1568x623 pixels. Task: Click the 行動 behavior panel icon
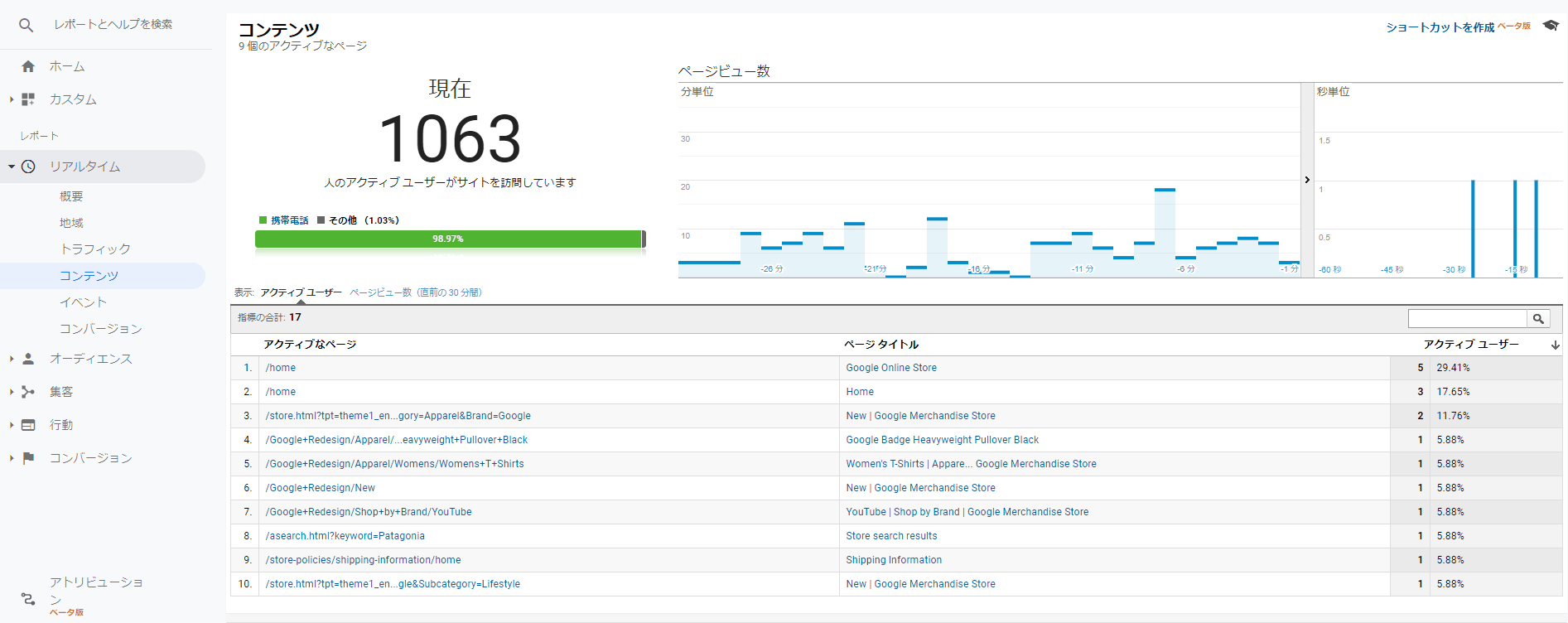(28, 425)
